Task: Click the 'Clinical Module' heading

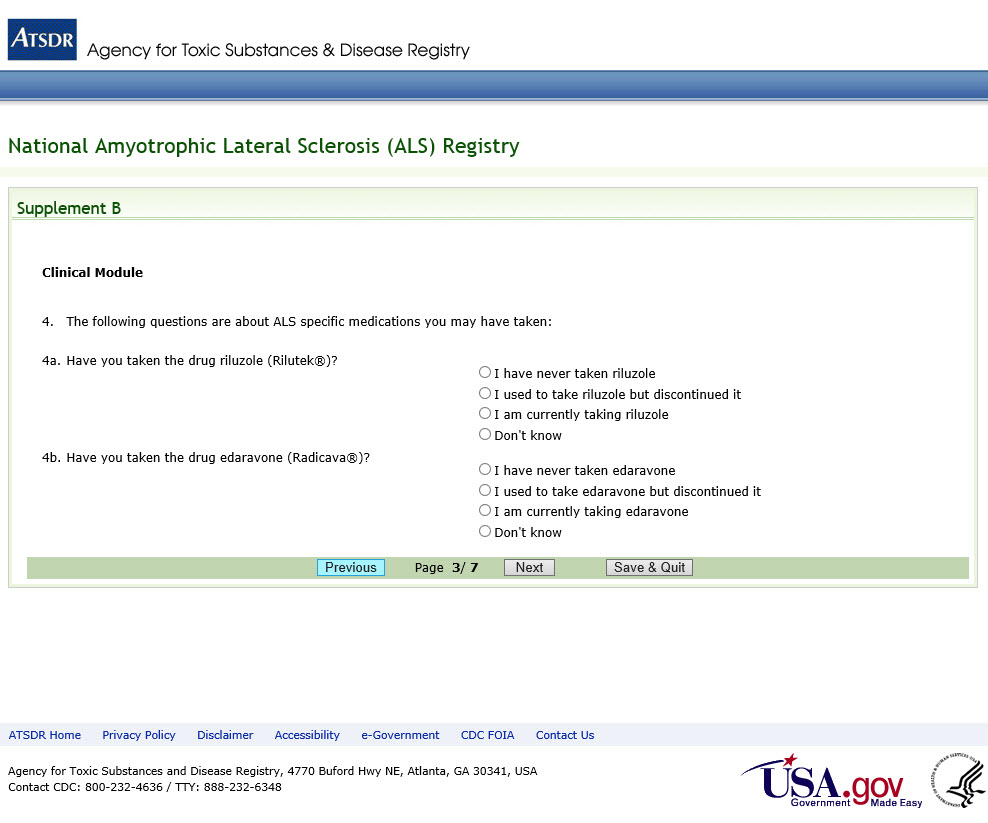Action: (x=93, y=272)
